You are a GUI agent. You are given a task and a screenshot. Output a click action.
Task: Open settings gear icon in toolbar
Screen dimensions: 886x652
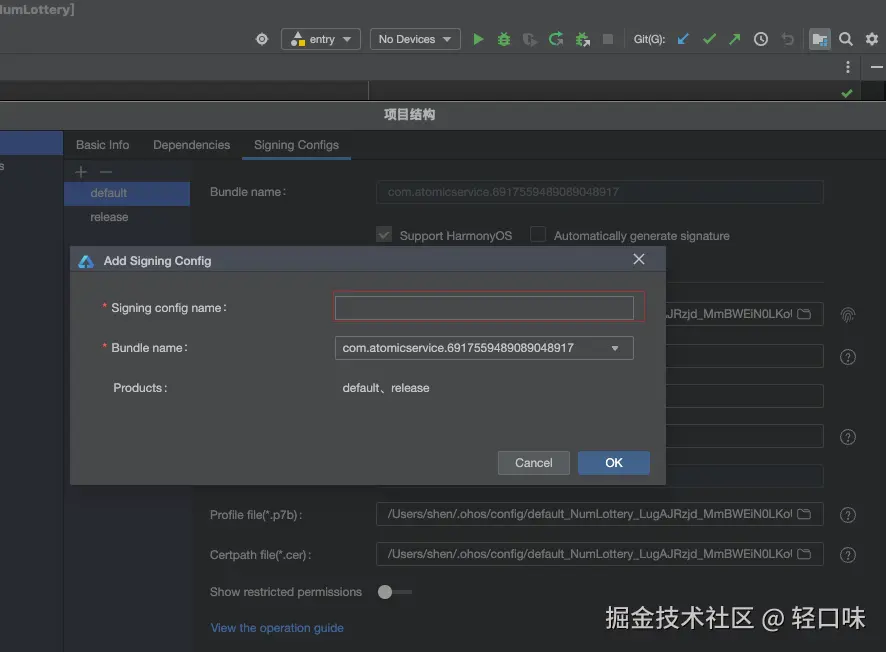point(872,39)
